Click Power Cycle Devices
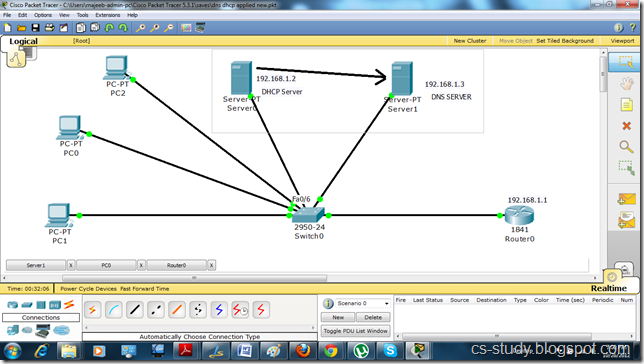 pos(88,289)
